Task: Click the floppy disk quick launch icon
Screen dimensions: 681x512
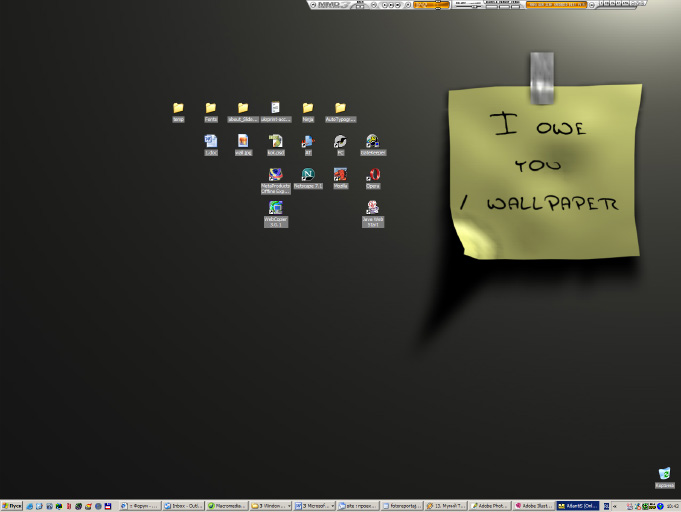Action: (x=108, y=506)
